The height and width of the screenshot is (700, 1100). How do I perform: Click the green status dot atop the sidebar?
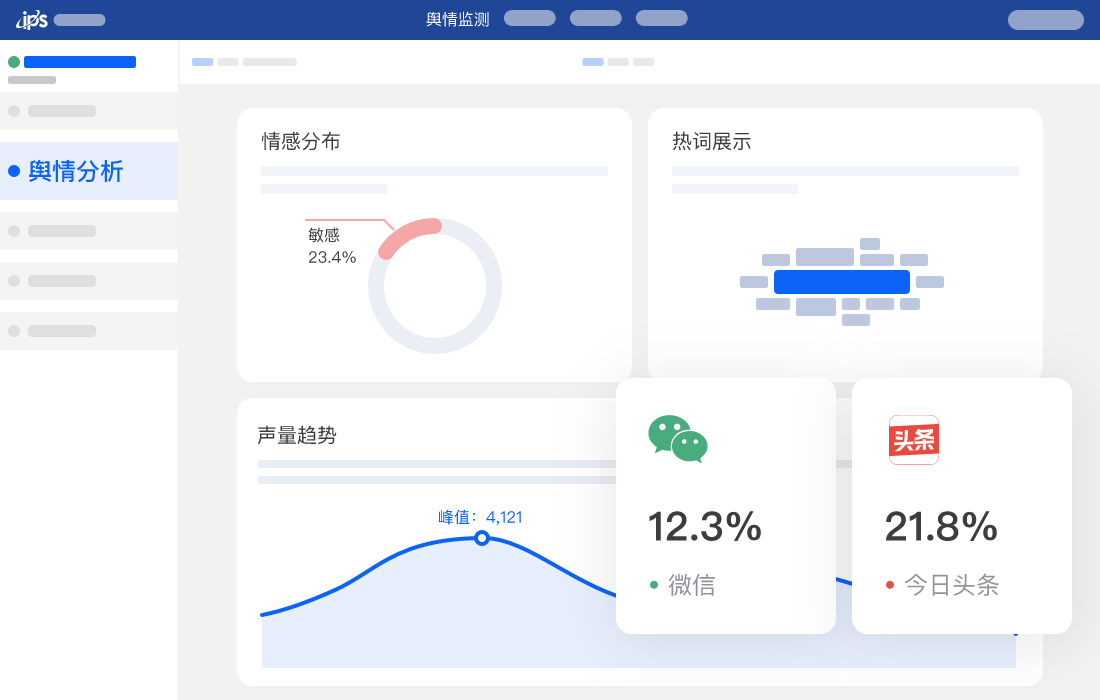point(14,61)
